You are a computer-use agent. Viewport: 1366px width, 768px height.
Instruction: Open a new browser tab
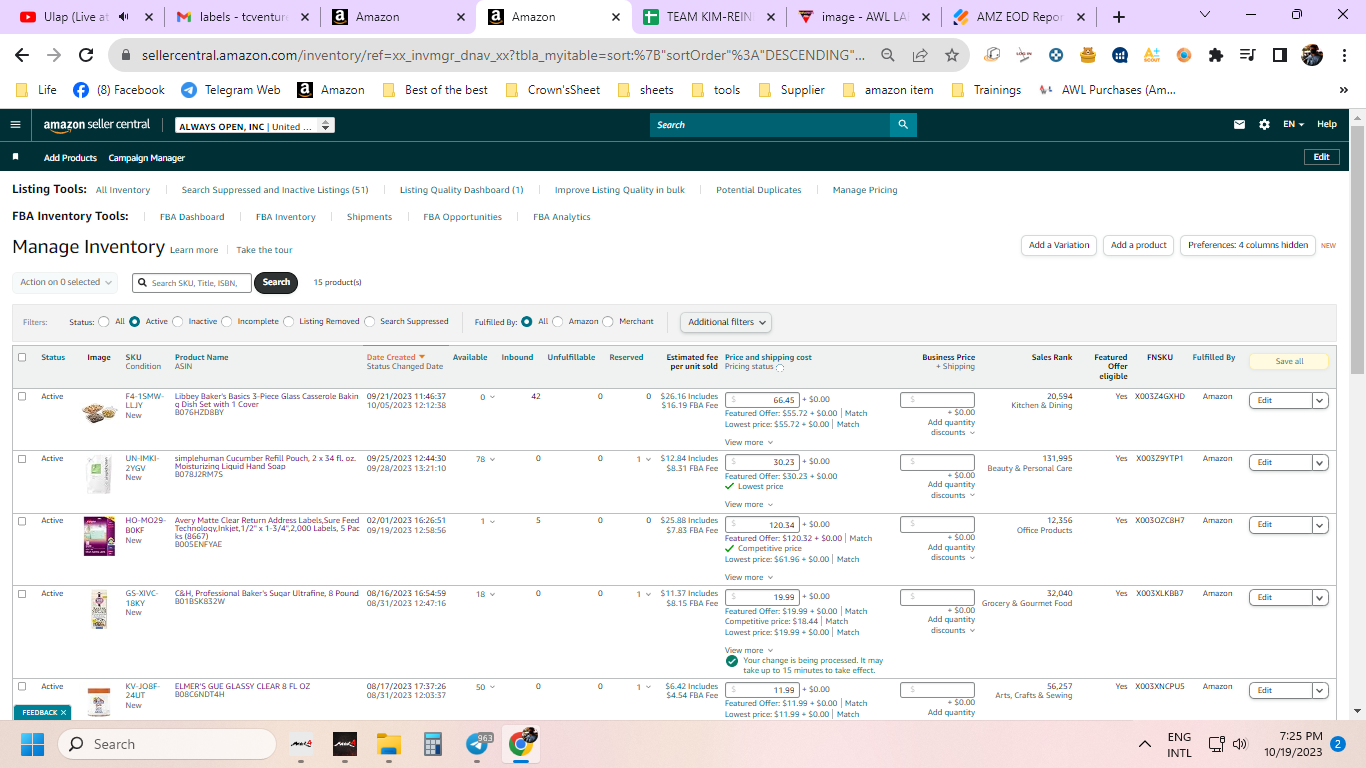tap(1119, 17)
